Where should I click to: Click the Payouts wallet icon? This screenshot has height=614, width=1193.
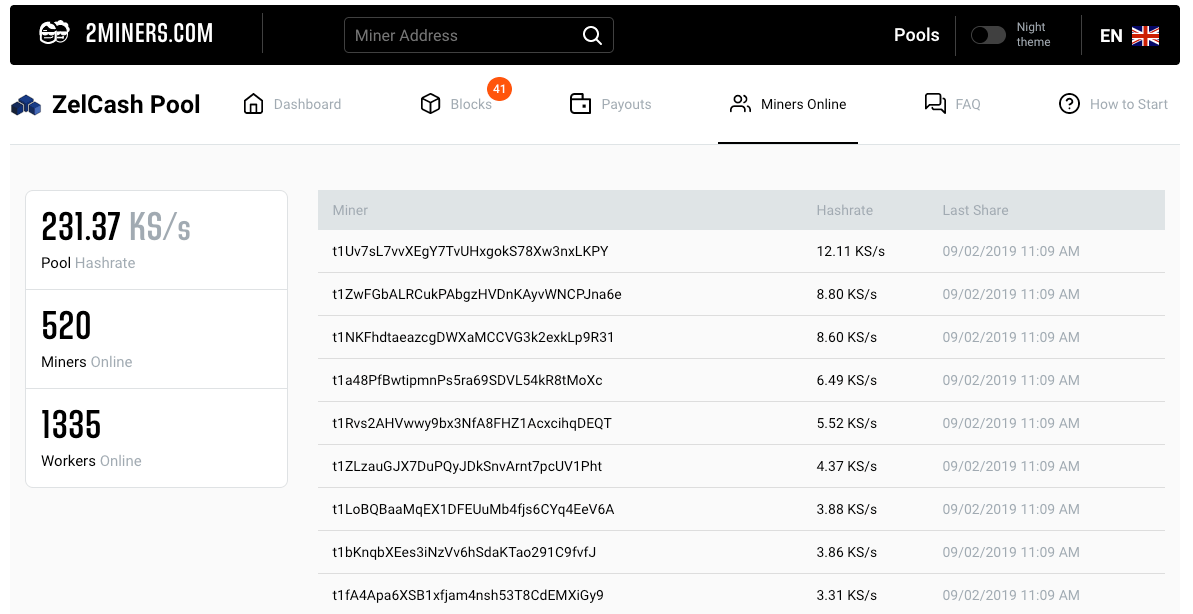pos(580,104)
